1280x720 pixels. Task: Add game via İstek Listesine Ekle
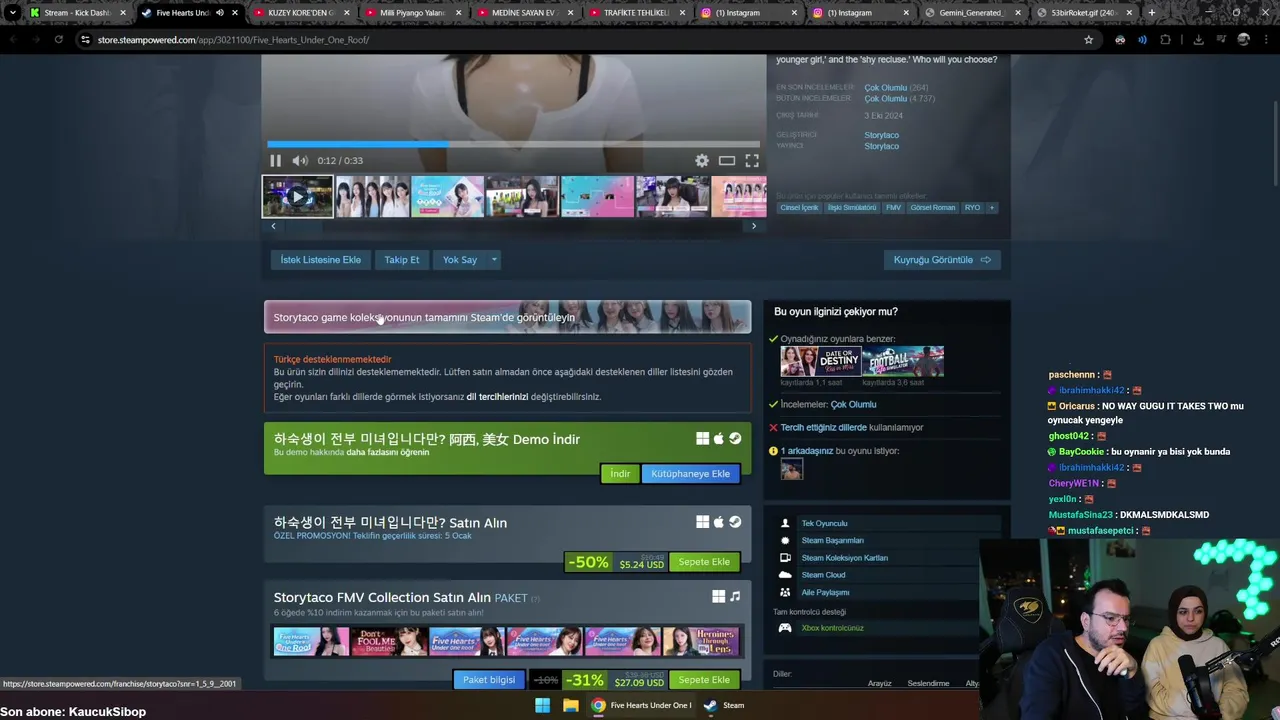click(320, 260)
